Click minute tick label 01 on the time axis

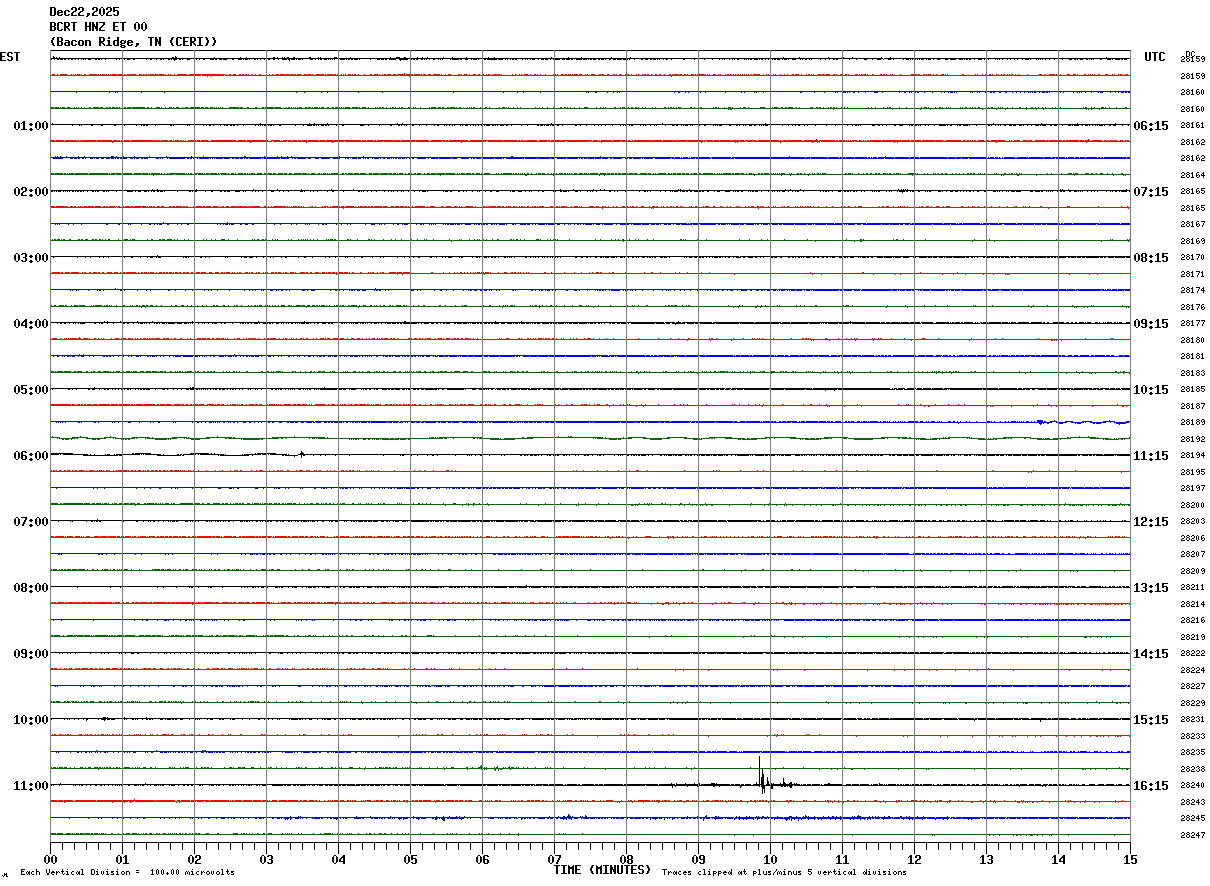123,859
